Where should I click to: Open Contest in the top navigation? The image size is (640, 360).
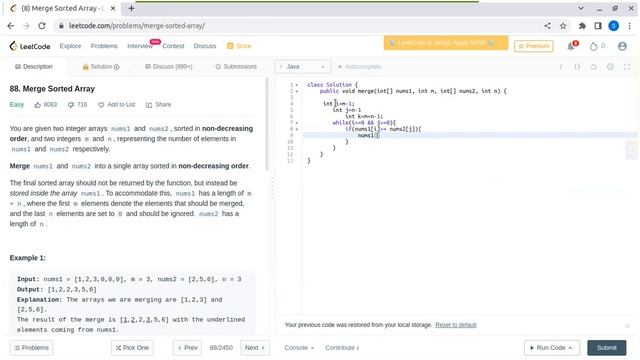pyautogui.click(x=173, y=46)
